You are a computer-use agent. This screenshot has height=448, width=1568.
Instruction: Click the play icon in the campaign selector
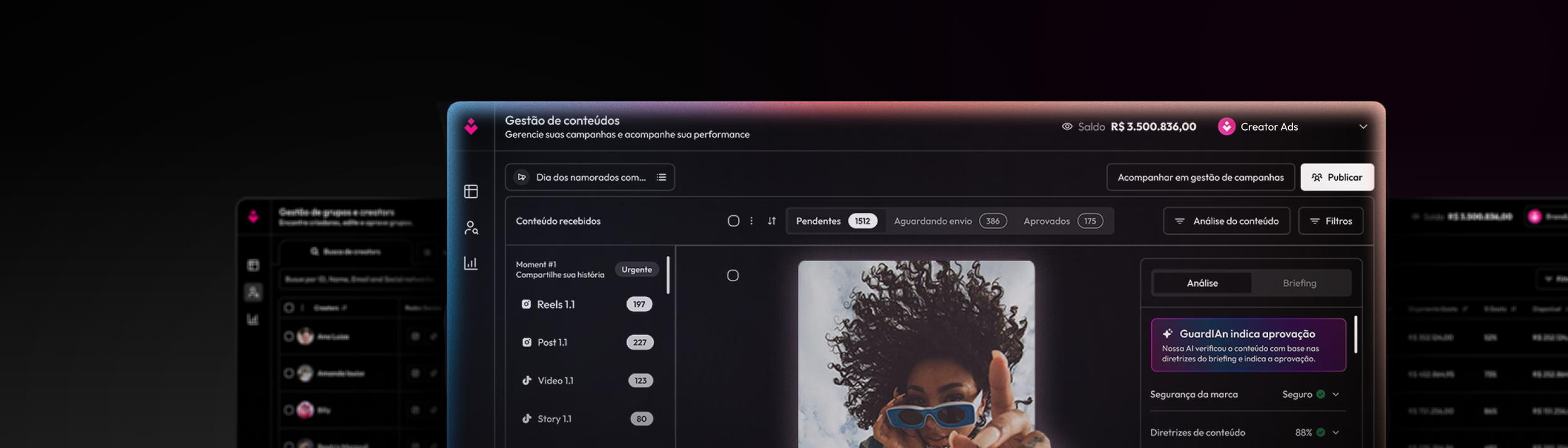click(521, 178)
